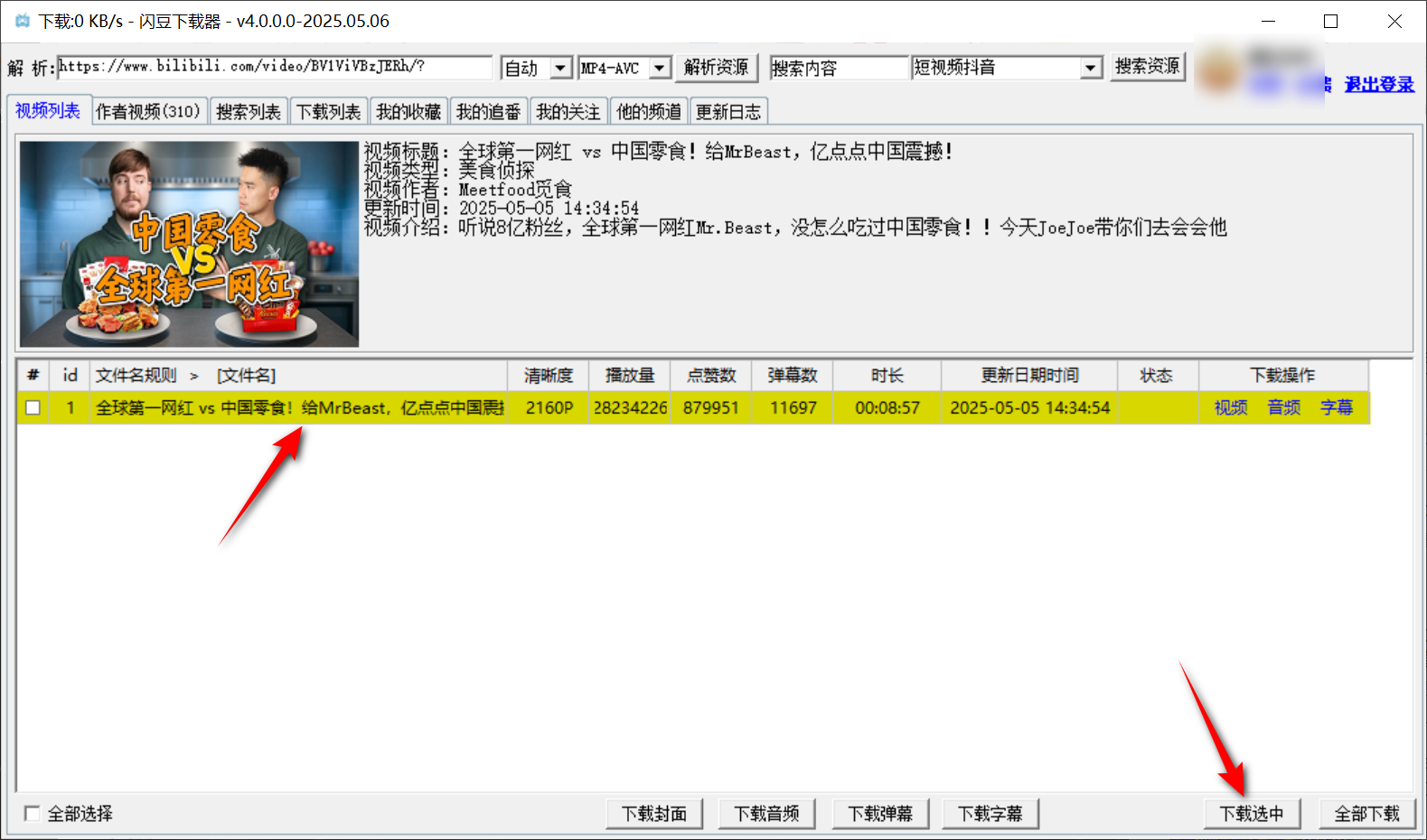Click the video cover thumbnail

[x=189, y=244]
